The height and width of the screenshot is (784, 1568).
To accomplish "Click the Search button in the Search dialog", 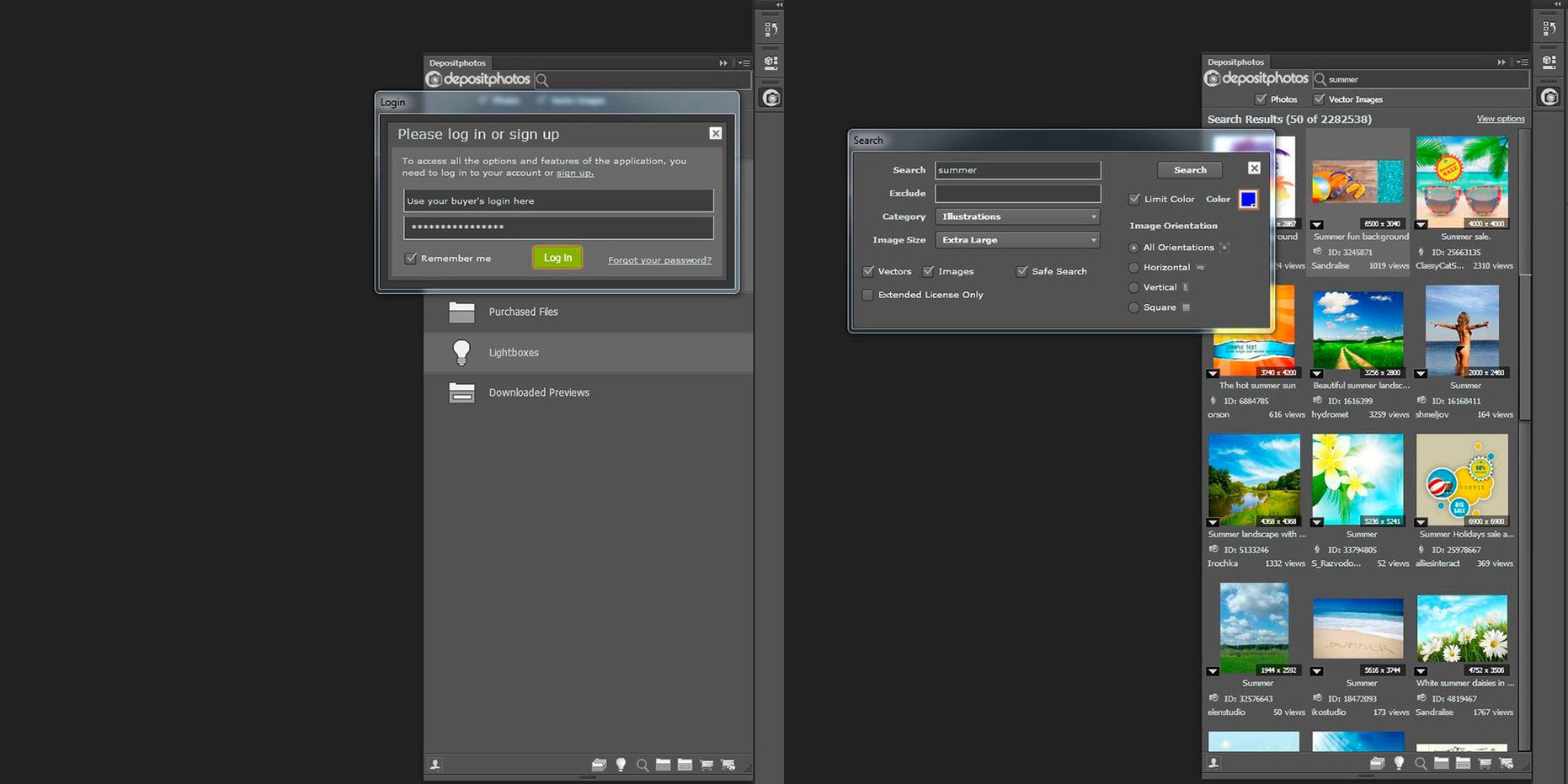I will (x=1190, y=170).
